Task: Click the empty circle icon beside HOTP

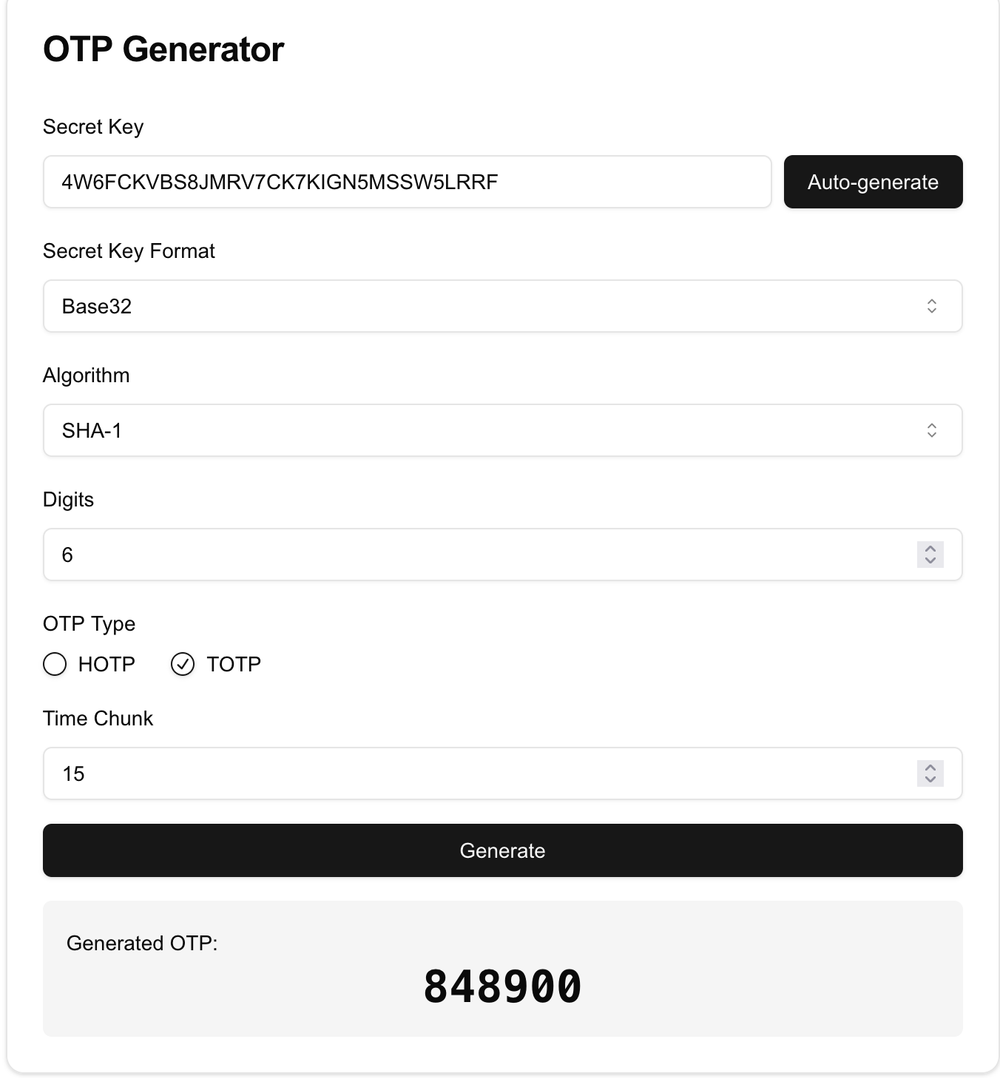Action: click(55, 664)
